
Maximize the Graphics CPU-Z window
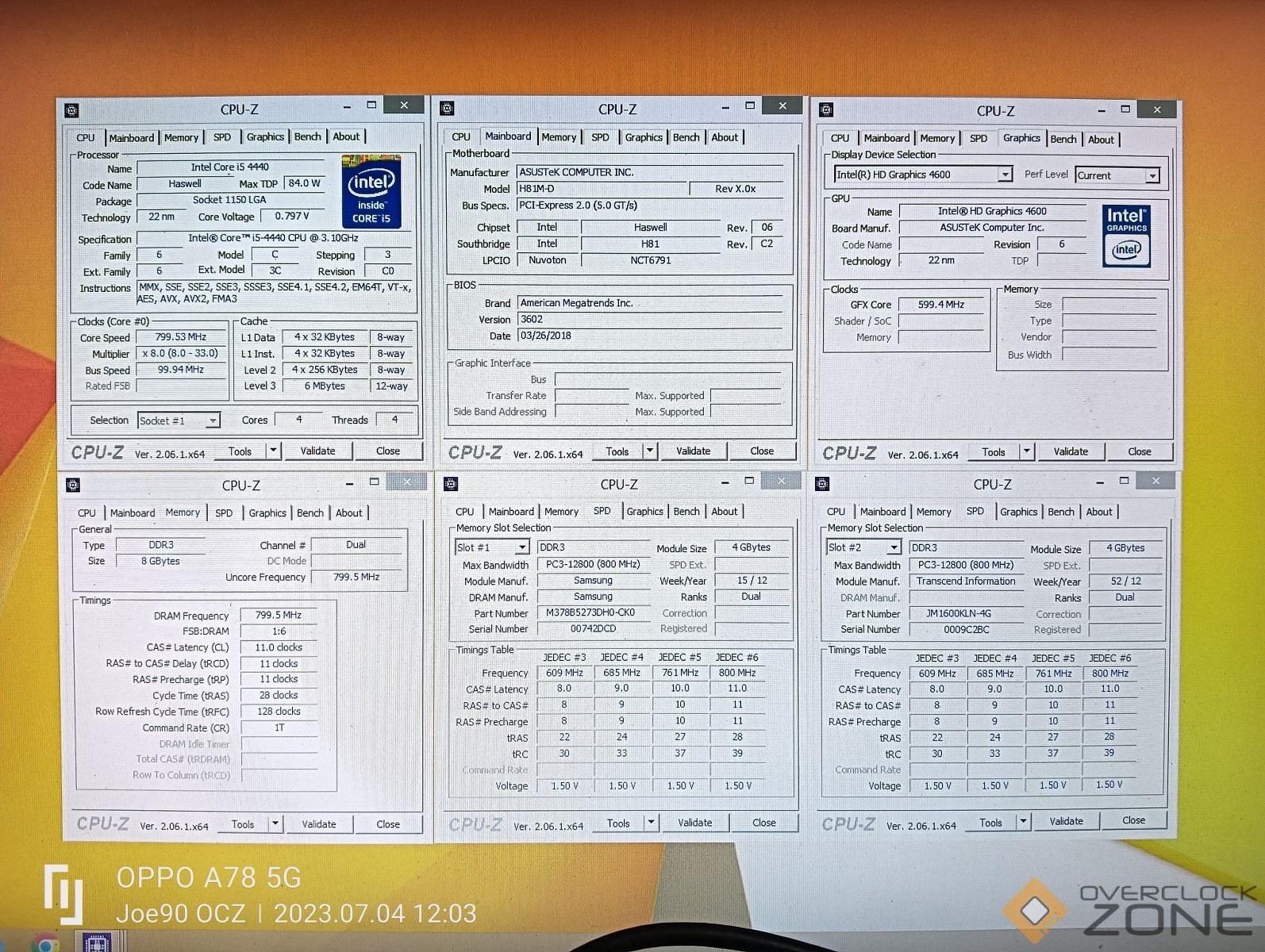point(1125,109)
